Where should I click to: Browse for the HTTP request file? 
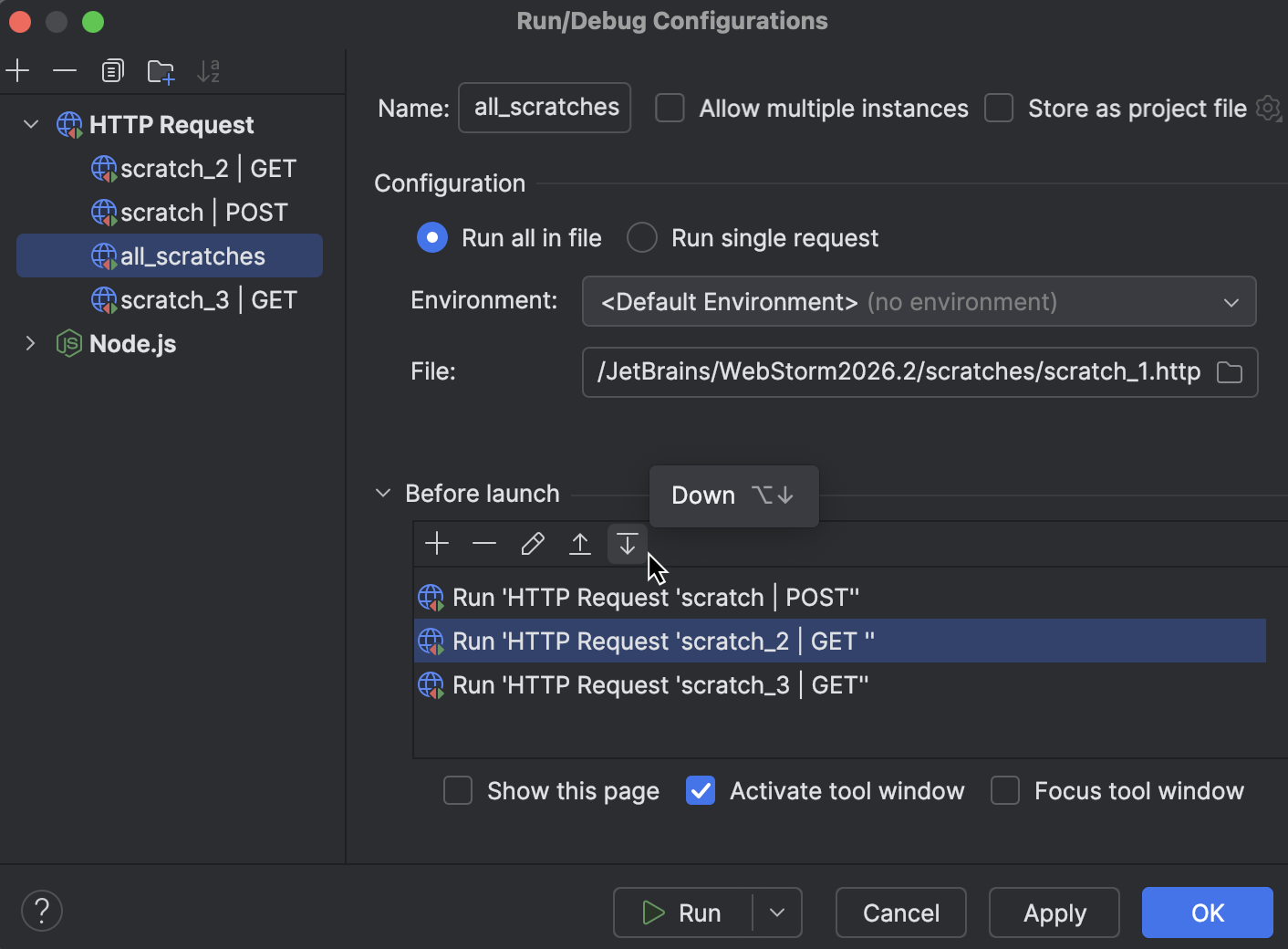coord(1230,372)
